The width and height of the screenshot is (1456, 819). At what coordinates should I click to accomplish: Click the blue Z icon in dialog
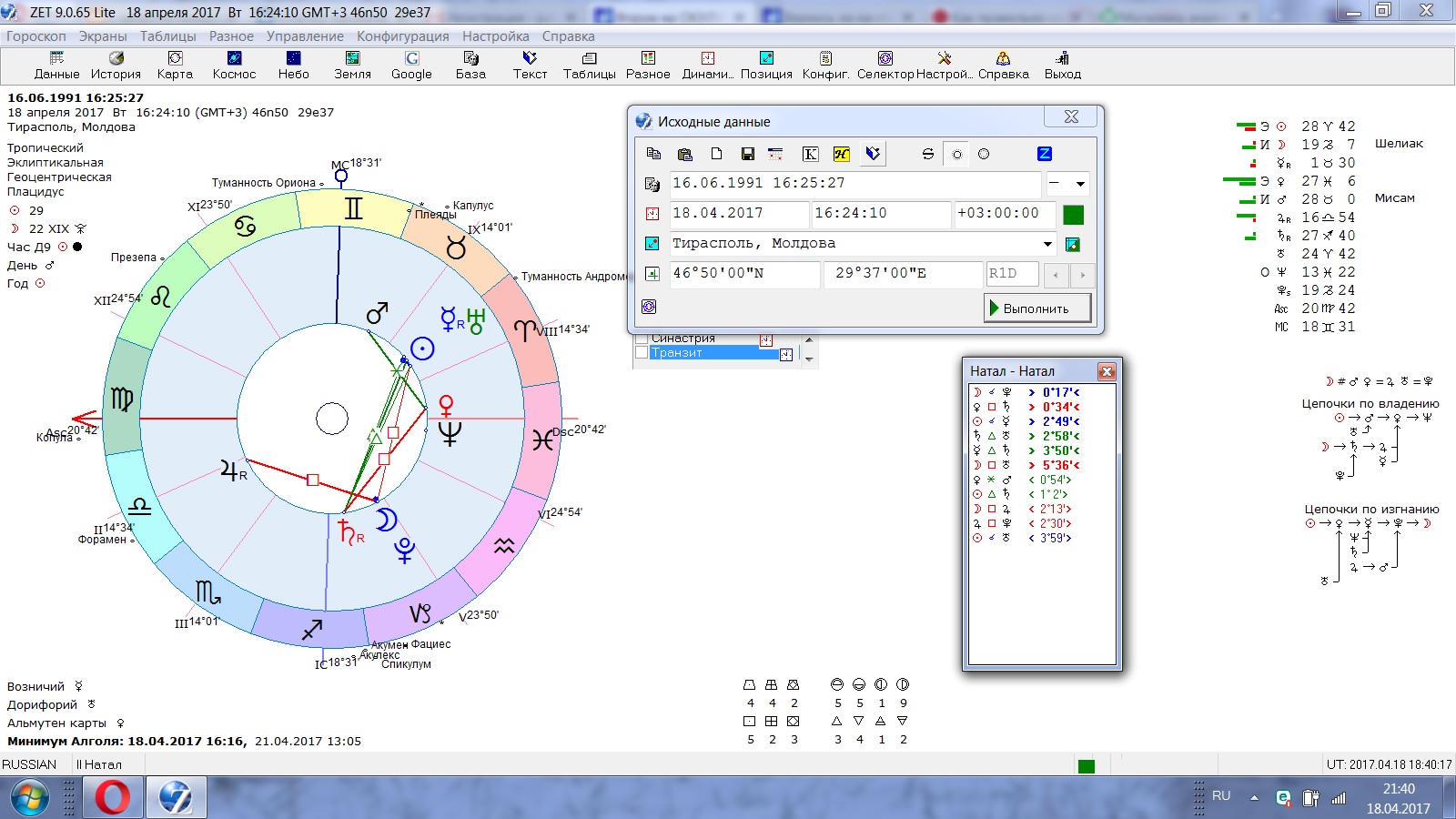1044,154
